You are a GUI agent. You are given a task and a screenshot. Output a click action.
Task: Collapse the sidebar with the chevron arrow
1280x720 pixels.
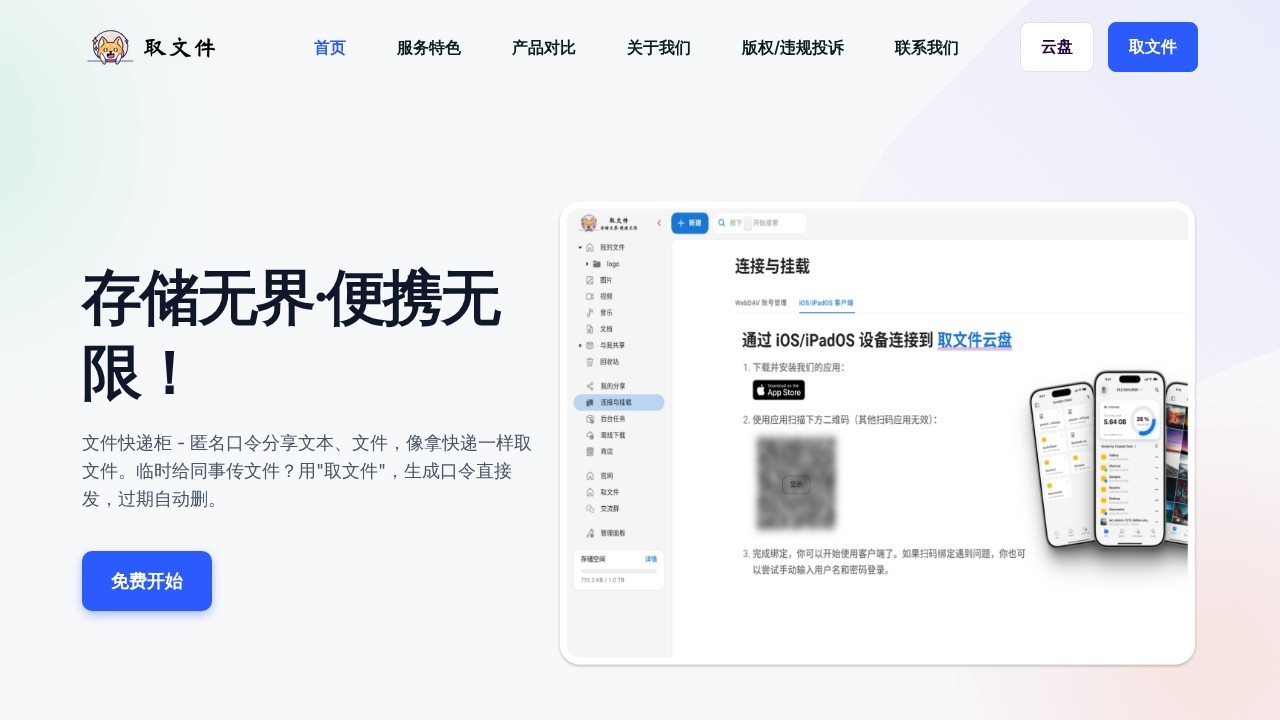click(x=660, y=223)
